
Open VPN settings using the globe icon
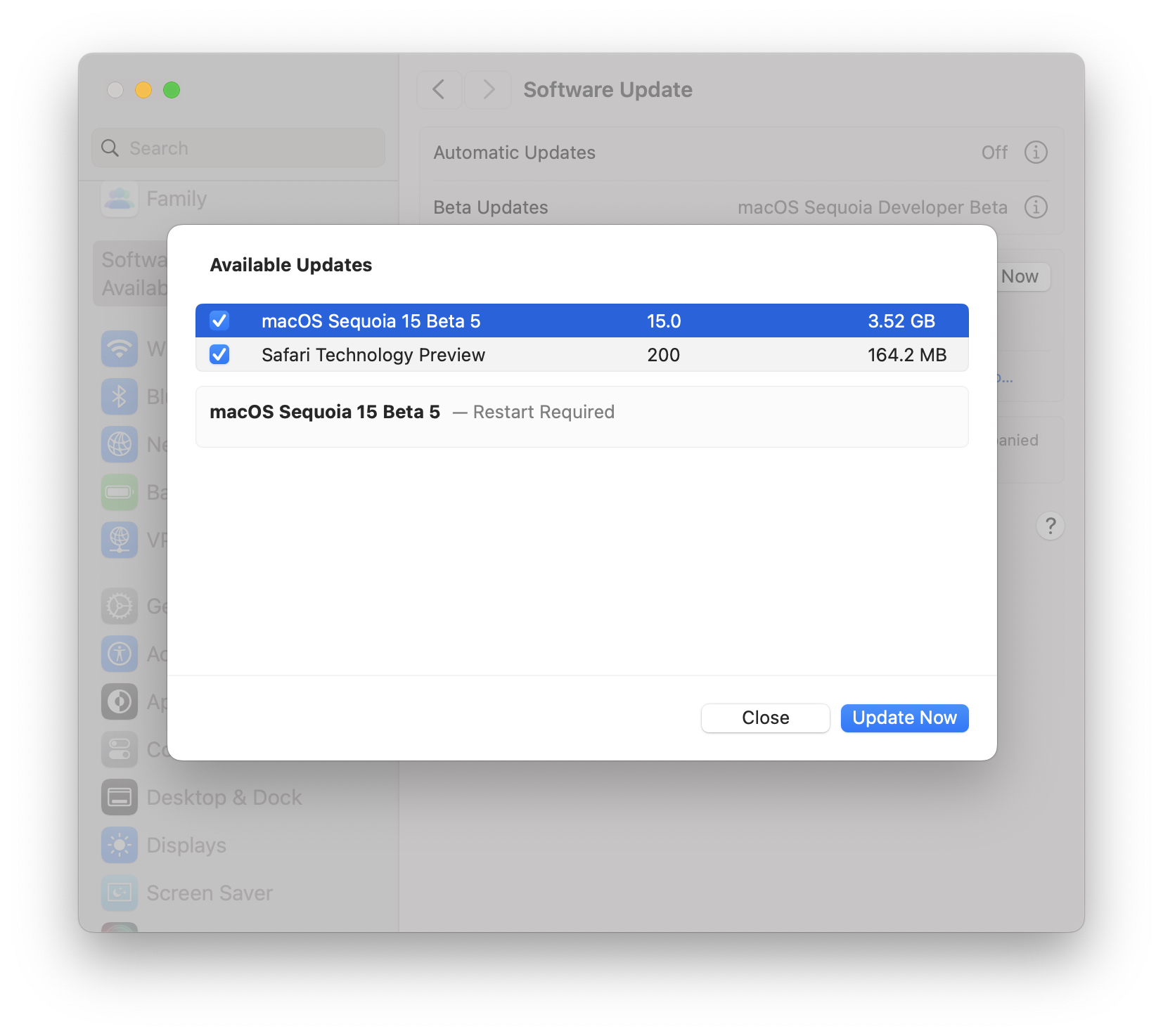[x=120, y=540]
